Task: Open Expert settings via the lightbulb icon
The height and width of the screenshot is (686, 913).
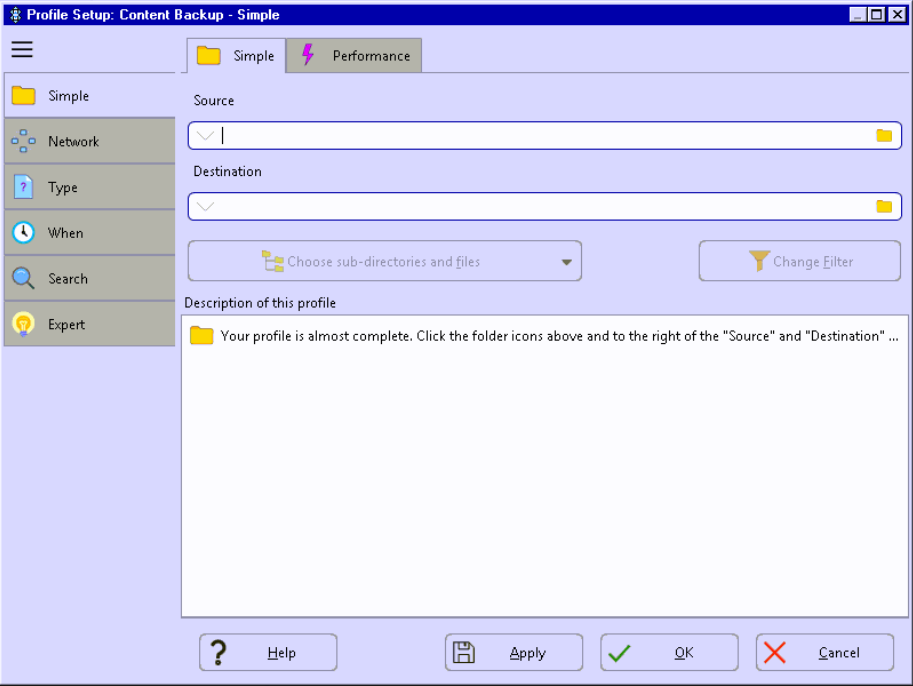Action: click(23, 323)
